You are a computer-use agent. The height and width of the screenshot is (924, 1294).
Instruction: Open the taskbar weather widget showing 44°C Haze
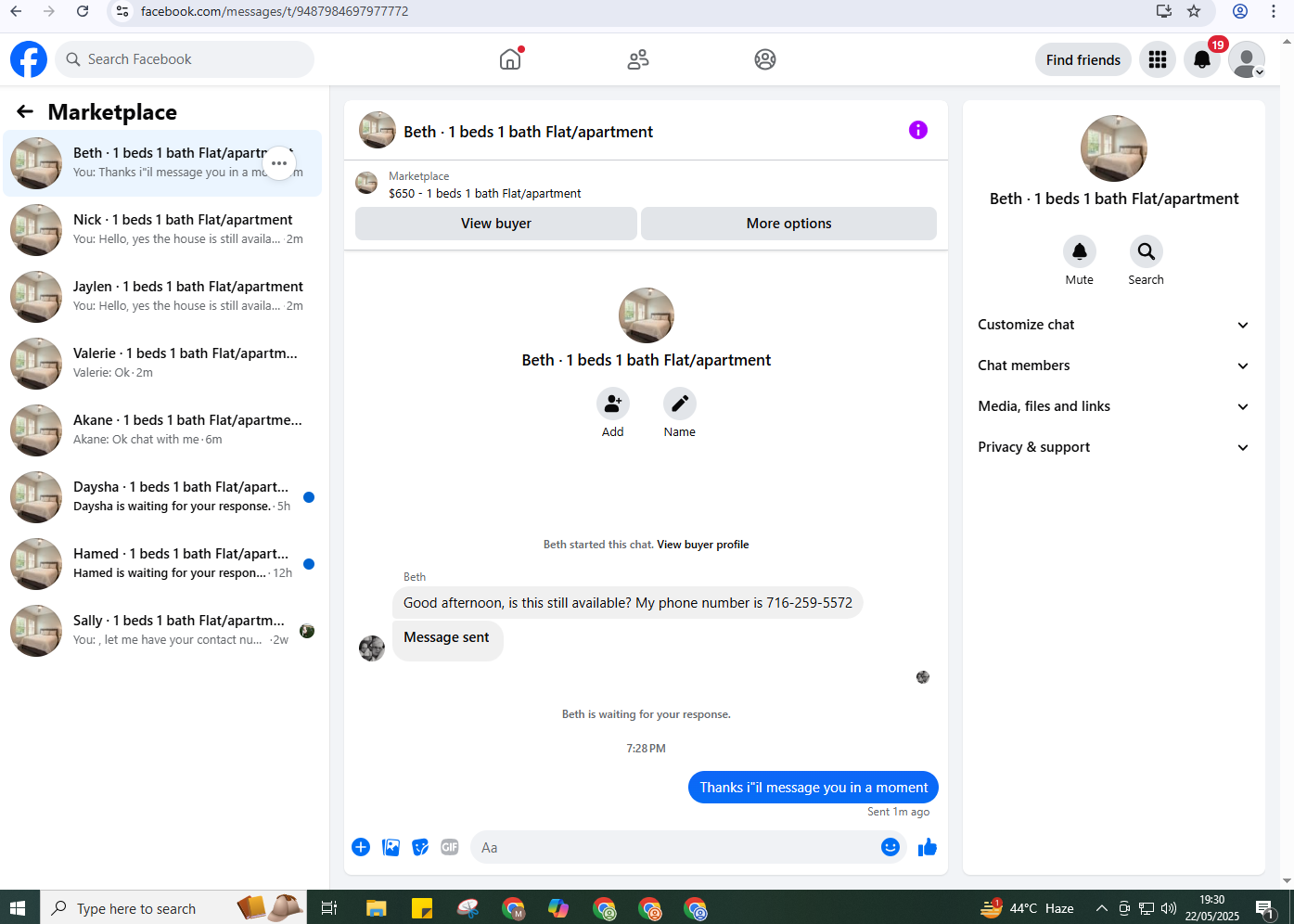coord(1028,908)
